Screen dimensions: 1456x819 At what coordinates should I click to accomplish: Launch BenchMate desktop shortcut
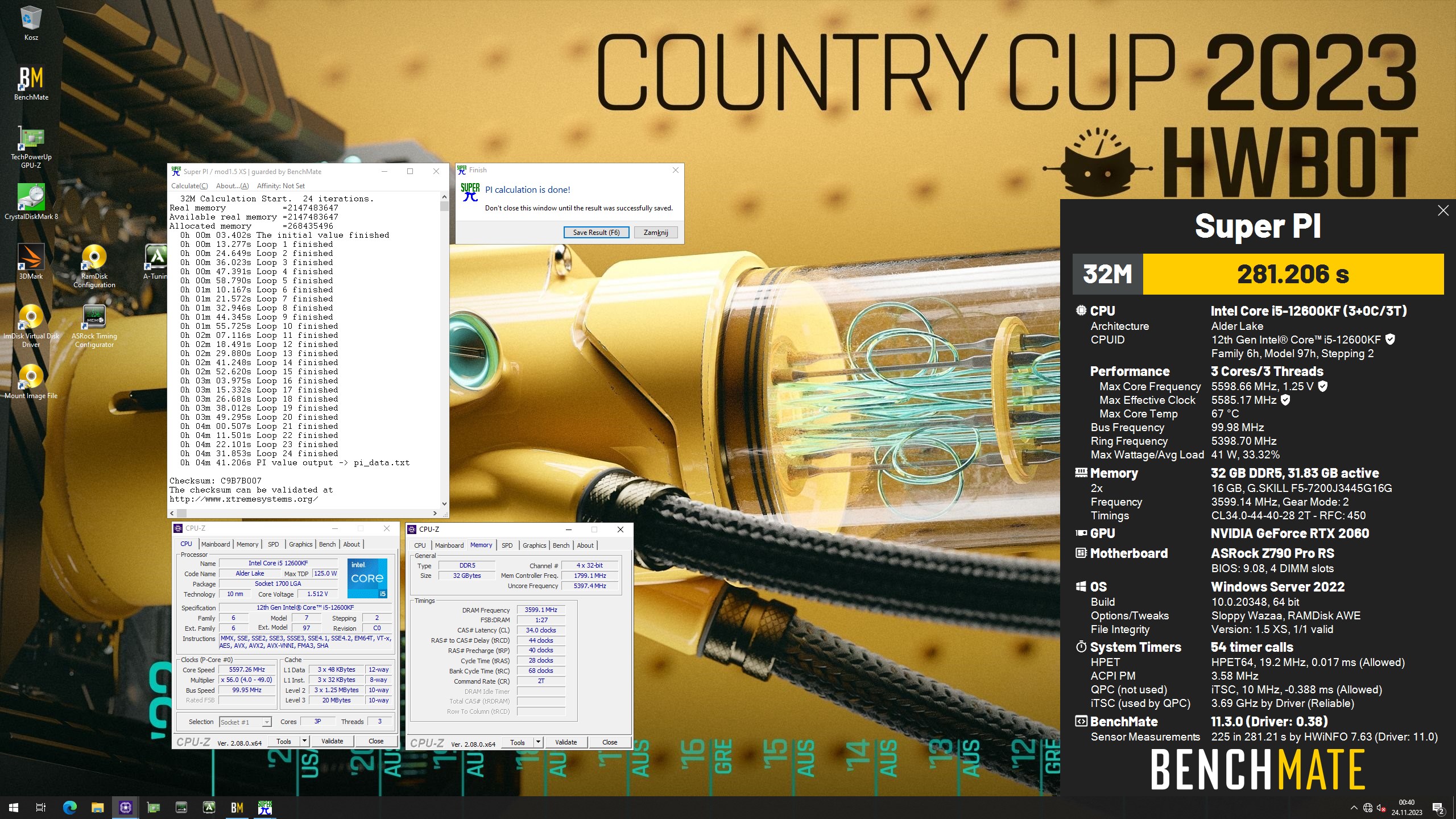pyautogui.click(x=31, y=83)
